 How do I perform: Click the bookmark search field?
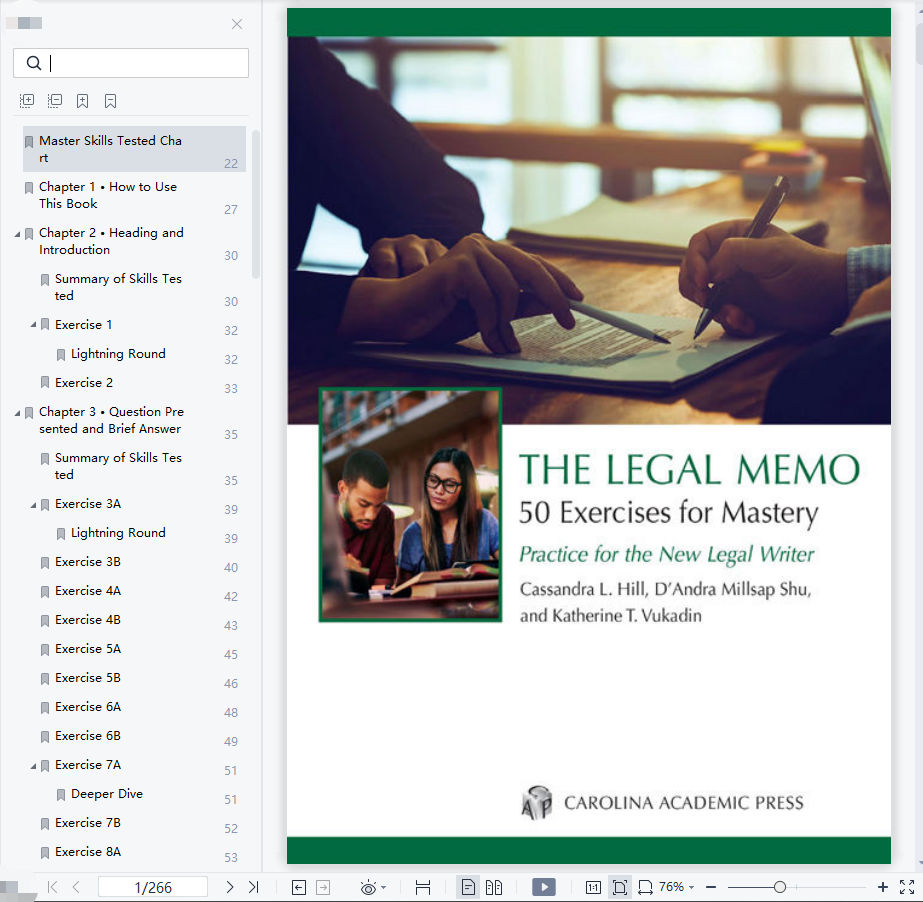tap(131, 63)
